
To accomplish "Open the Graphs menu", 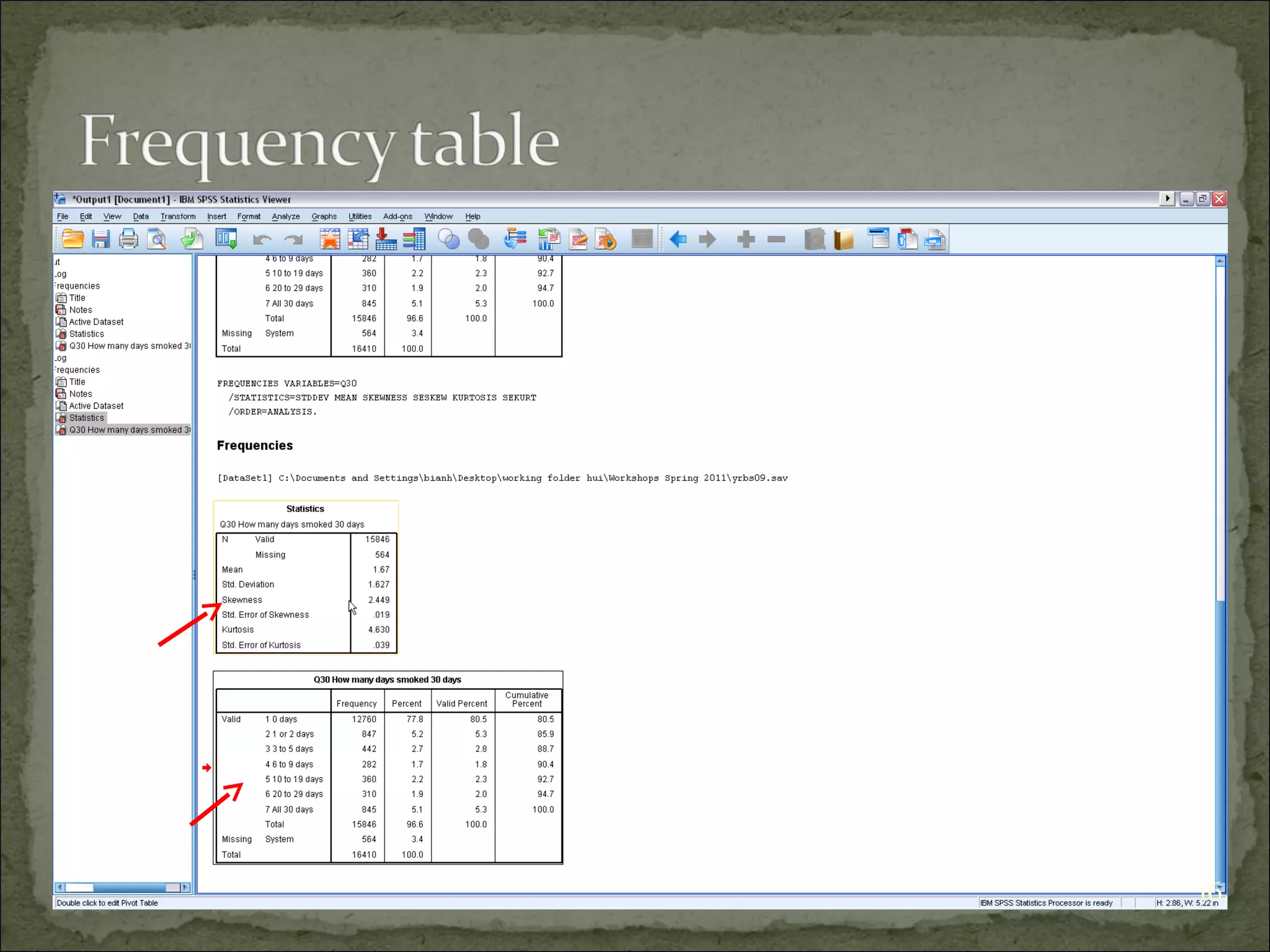I will [x=324, y=216].
